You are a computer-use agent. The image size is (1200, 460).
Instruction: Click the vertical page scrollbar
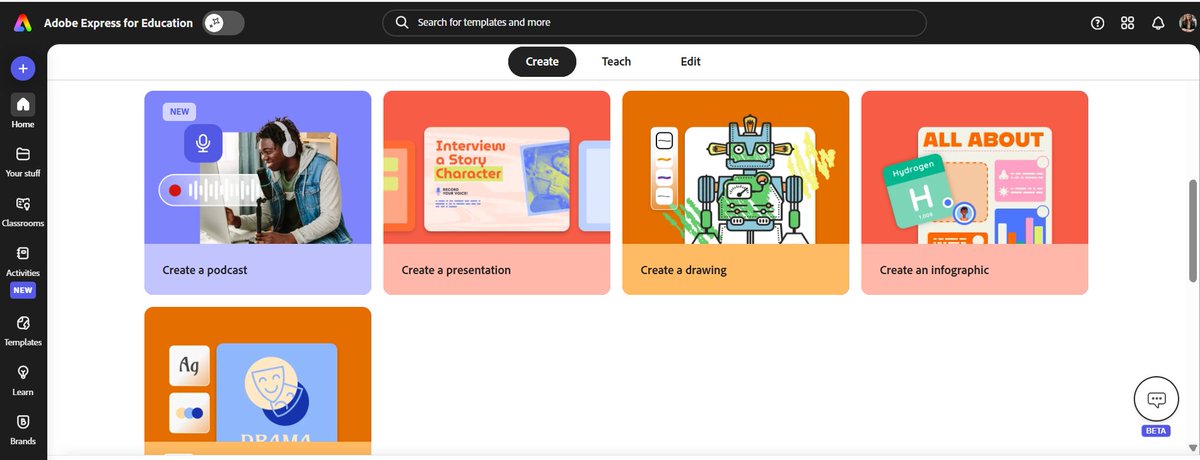tap(1192, 230)
